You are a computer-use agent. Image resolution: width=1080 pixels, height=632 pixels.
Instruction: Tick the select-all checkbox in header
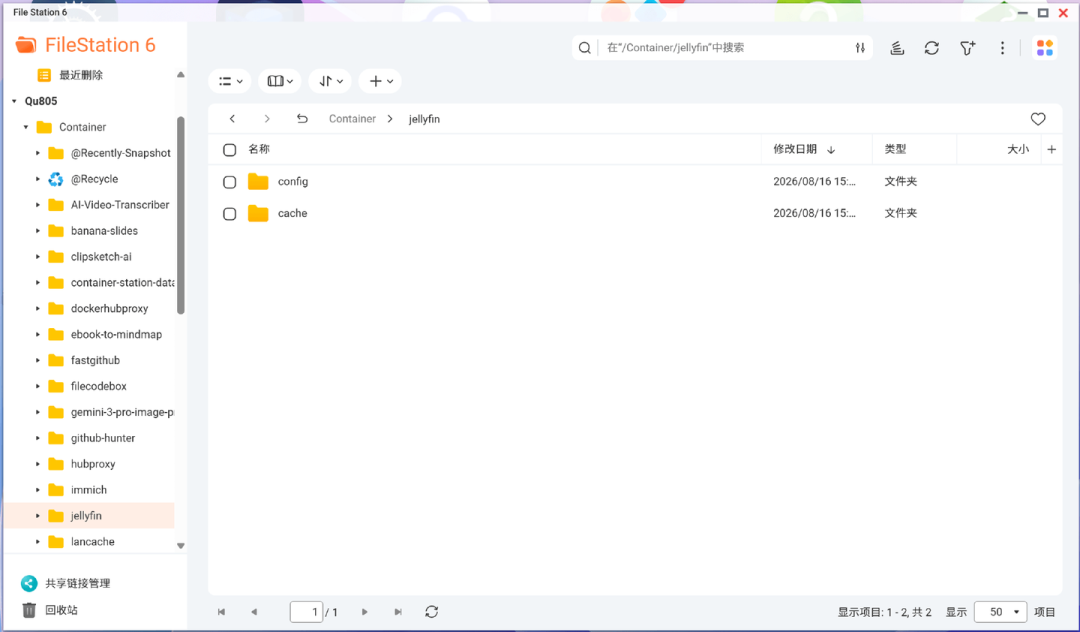229,149
